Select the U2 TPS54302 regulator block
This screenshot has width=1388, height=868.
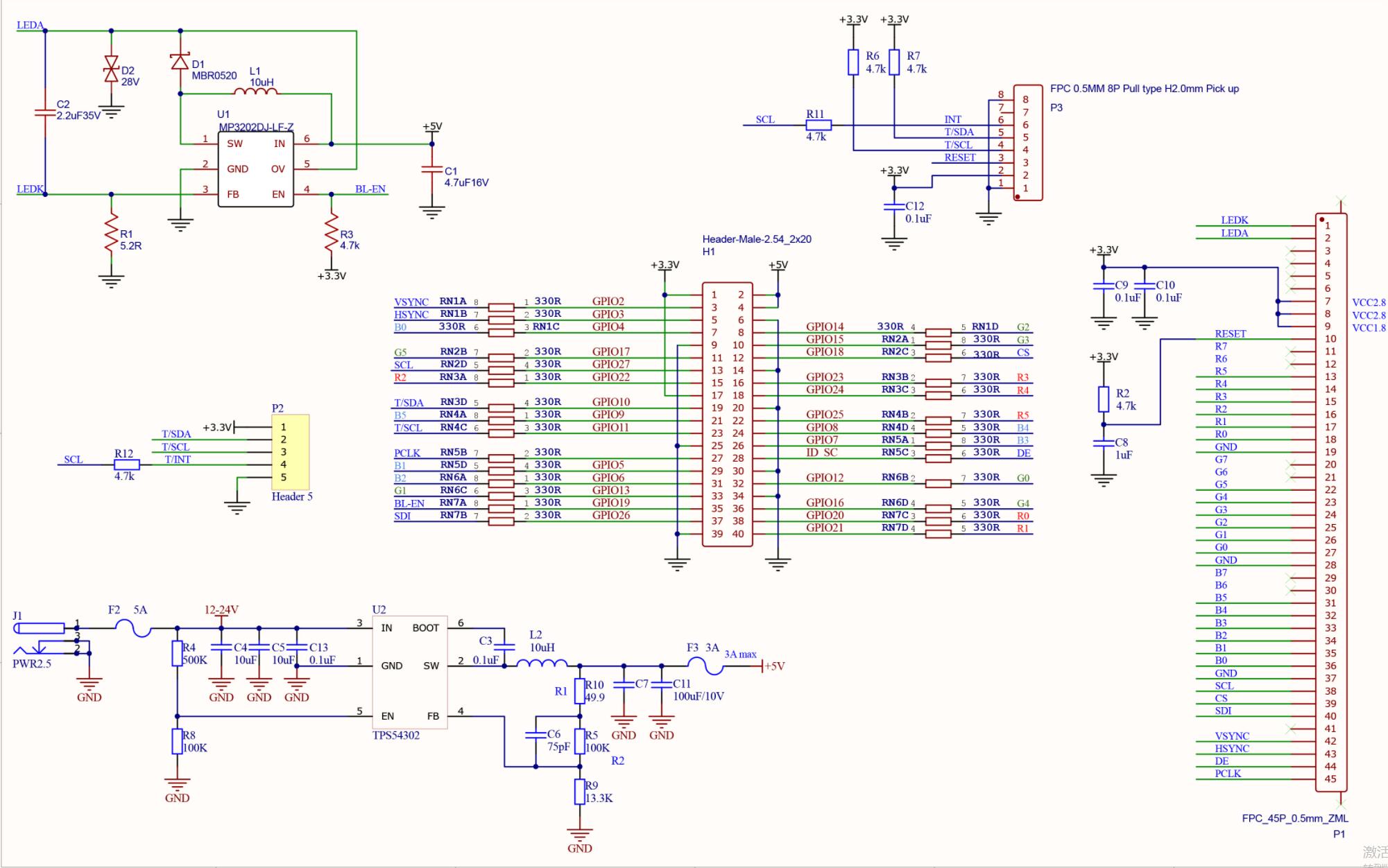(409, 672)
